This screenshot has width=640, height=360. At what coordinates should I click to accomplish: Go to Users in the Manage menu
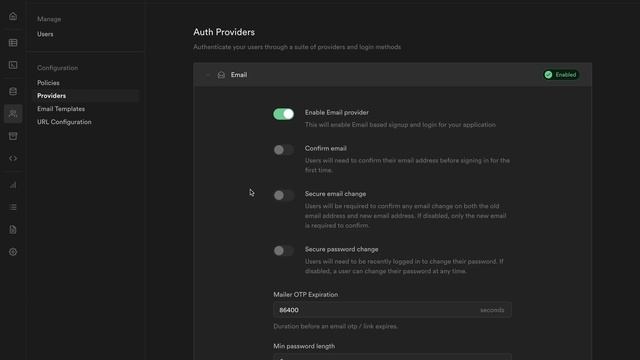coord(45,34)
